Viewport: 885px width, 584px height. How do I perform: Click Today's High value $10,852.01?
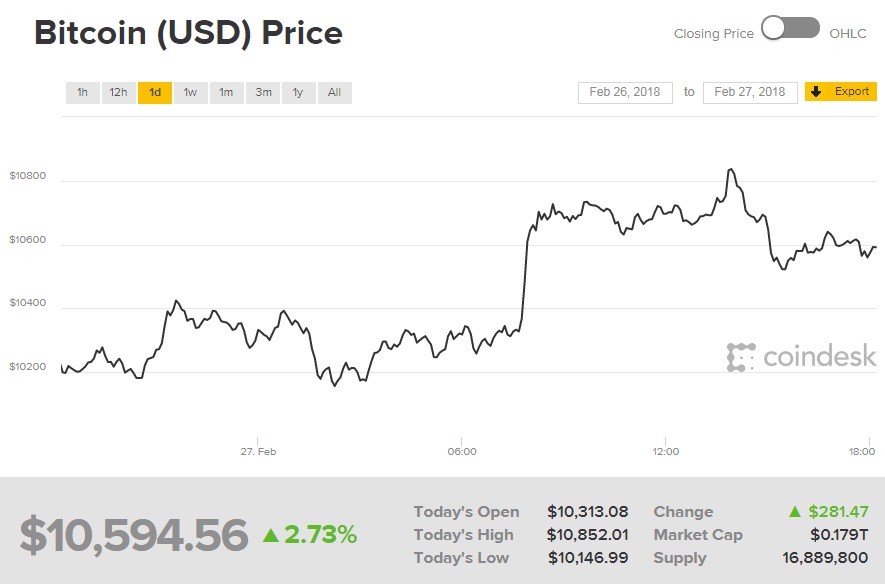(590, 535)
